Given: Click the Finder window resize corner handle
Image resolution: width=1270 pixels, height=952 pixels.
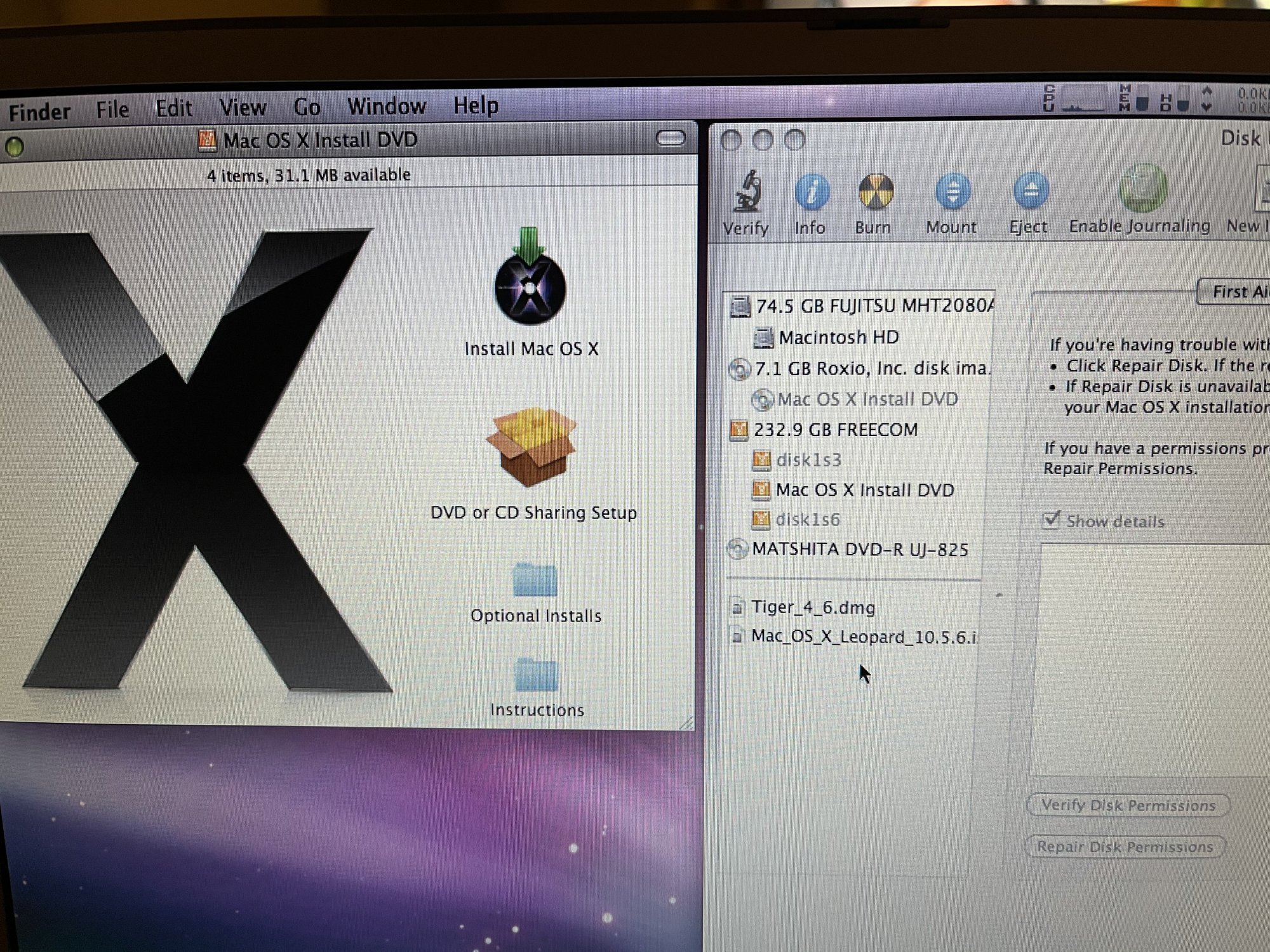Looking at the screenshot, I should point(686,722).
